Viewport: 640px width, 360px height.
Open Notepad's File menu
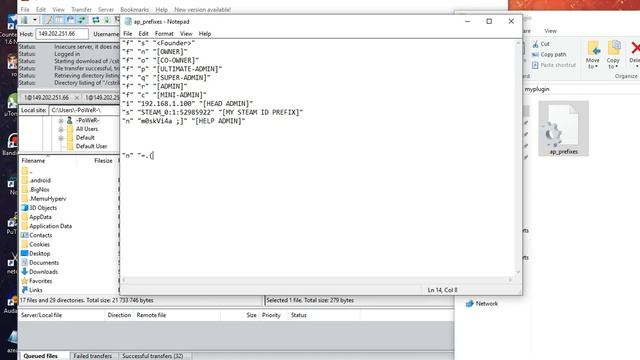[x=128, y=33]
